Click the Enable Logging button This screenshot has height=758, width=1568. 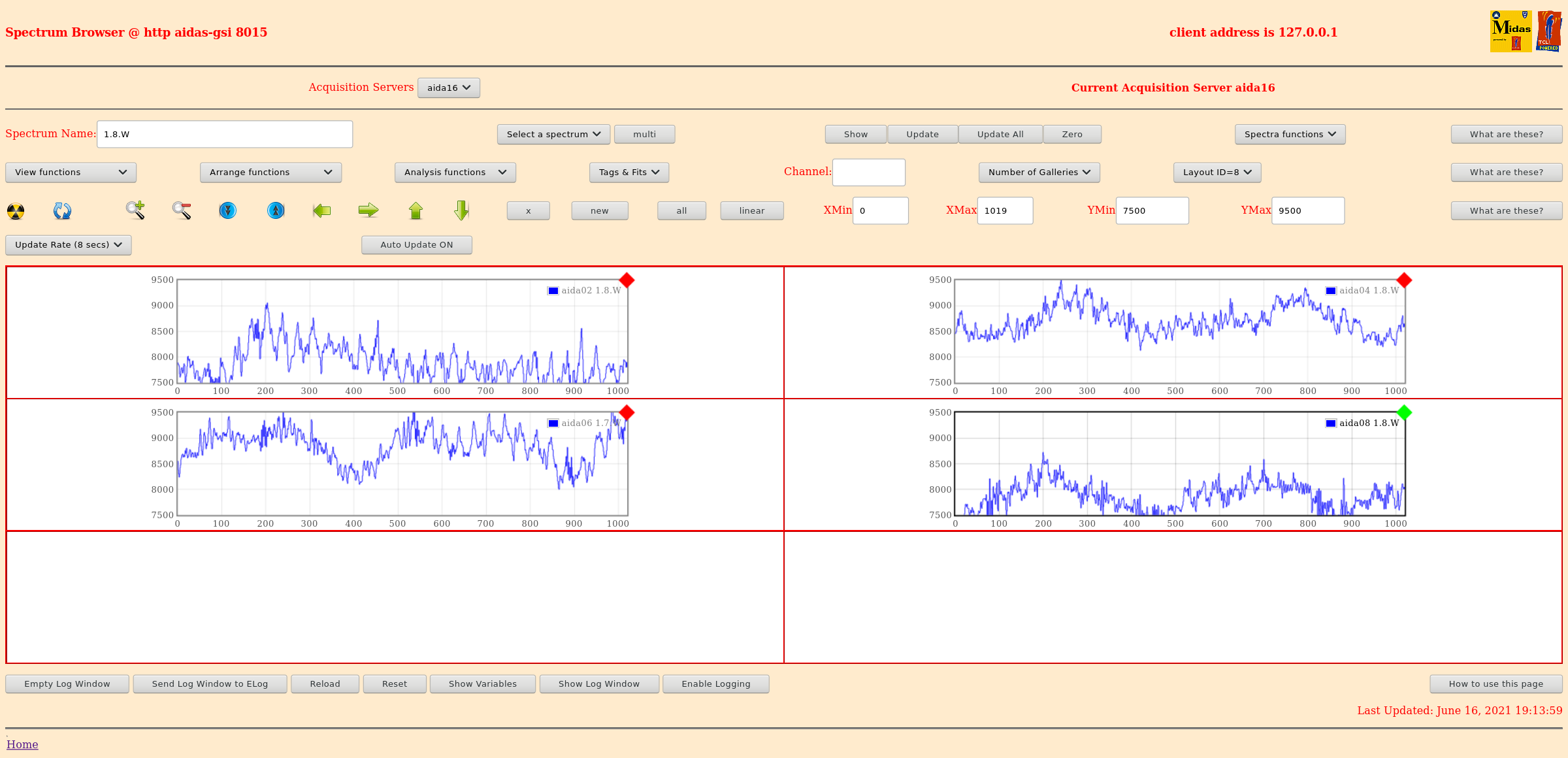tap(715, 684)
